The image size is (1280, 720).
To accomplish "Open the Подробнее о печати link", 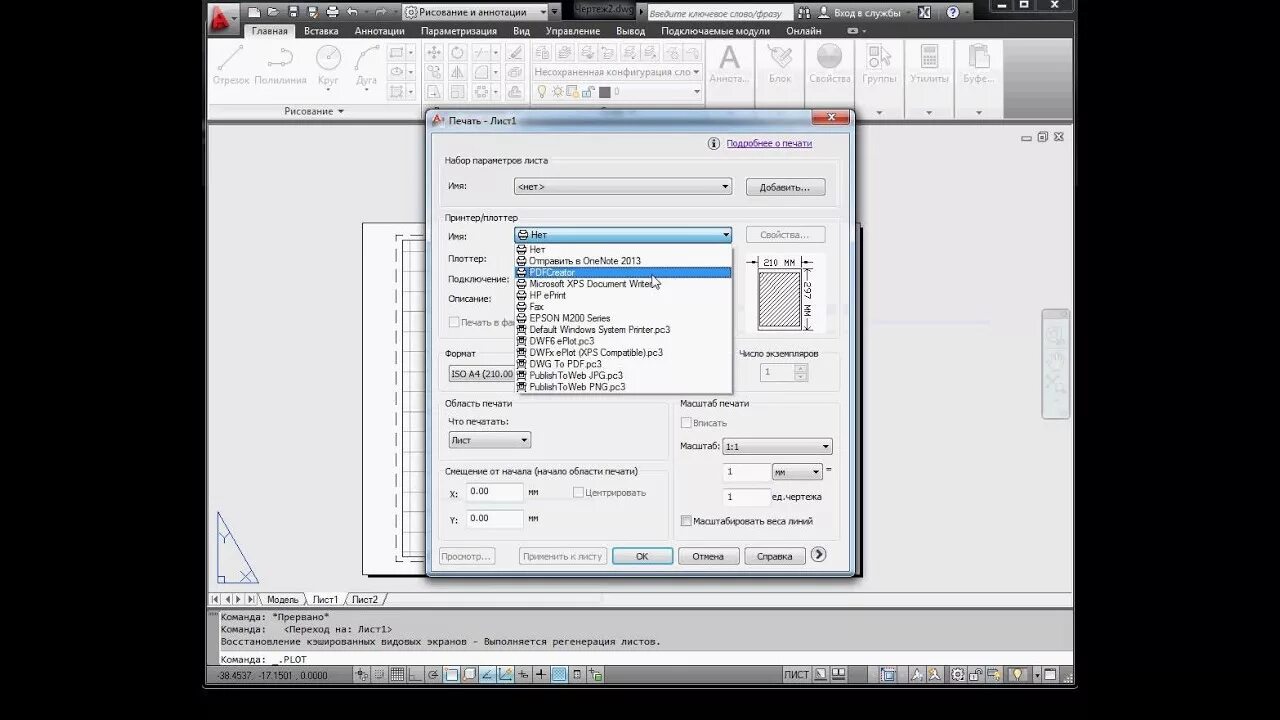I will point(769,143).
